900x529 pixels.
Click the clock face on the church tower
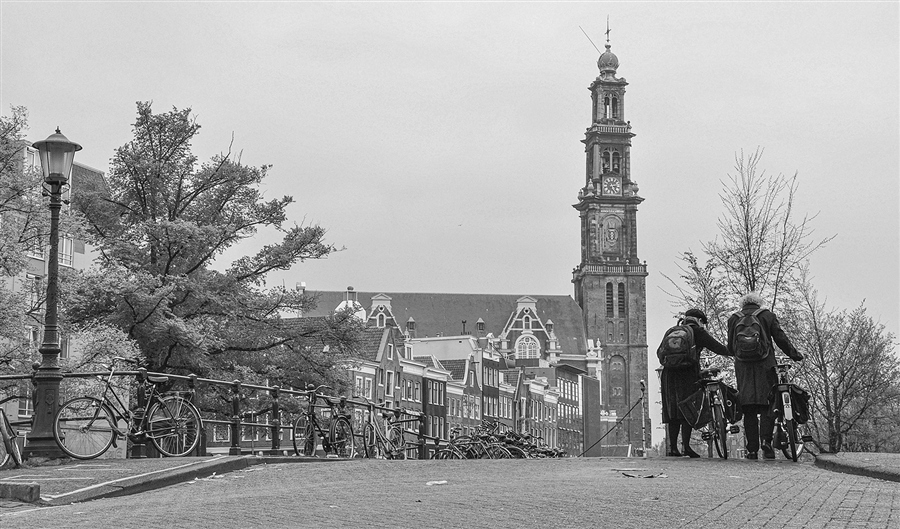coord(611,185)
